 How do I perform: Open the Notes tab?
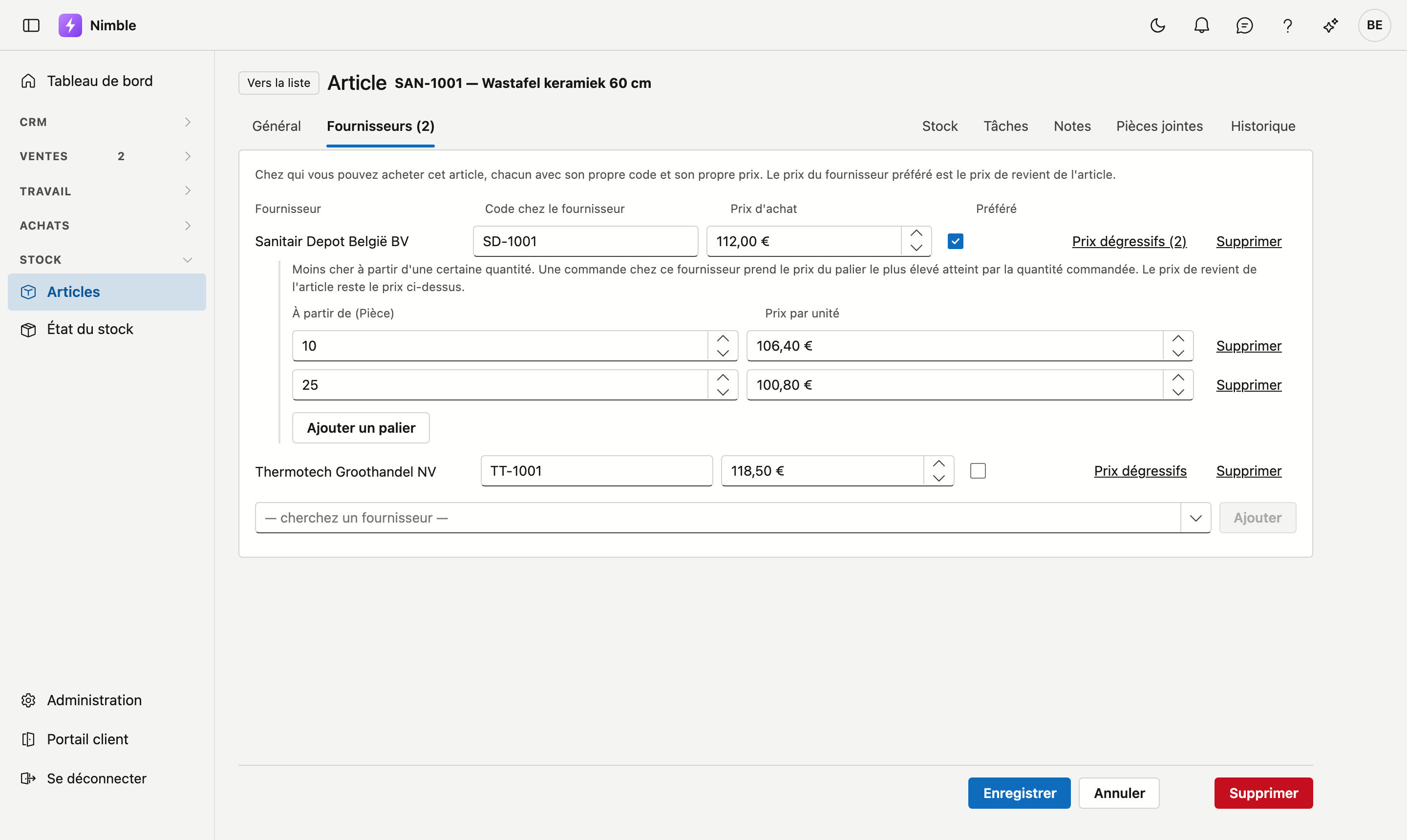tap(1072, 126)
